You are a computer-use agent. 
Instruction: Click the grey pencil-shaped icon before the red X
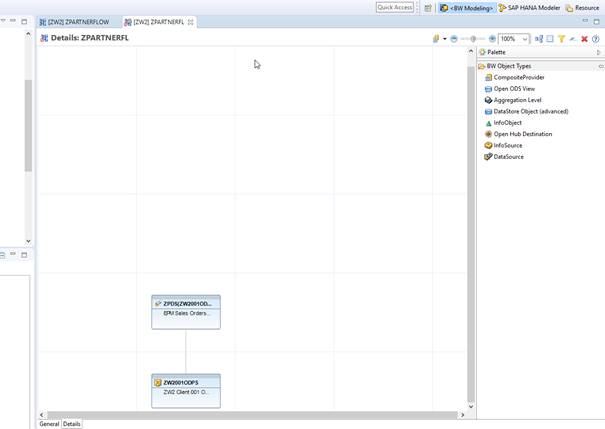click(x=573, y=39)
